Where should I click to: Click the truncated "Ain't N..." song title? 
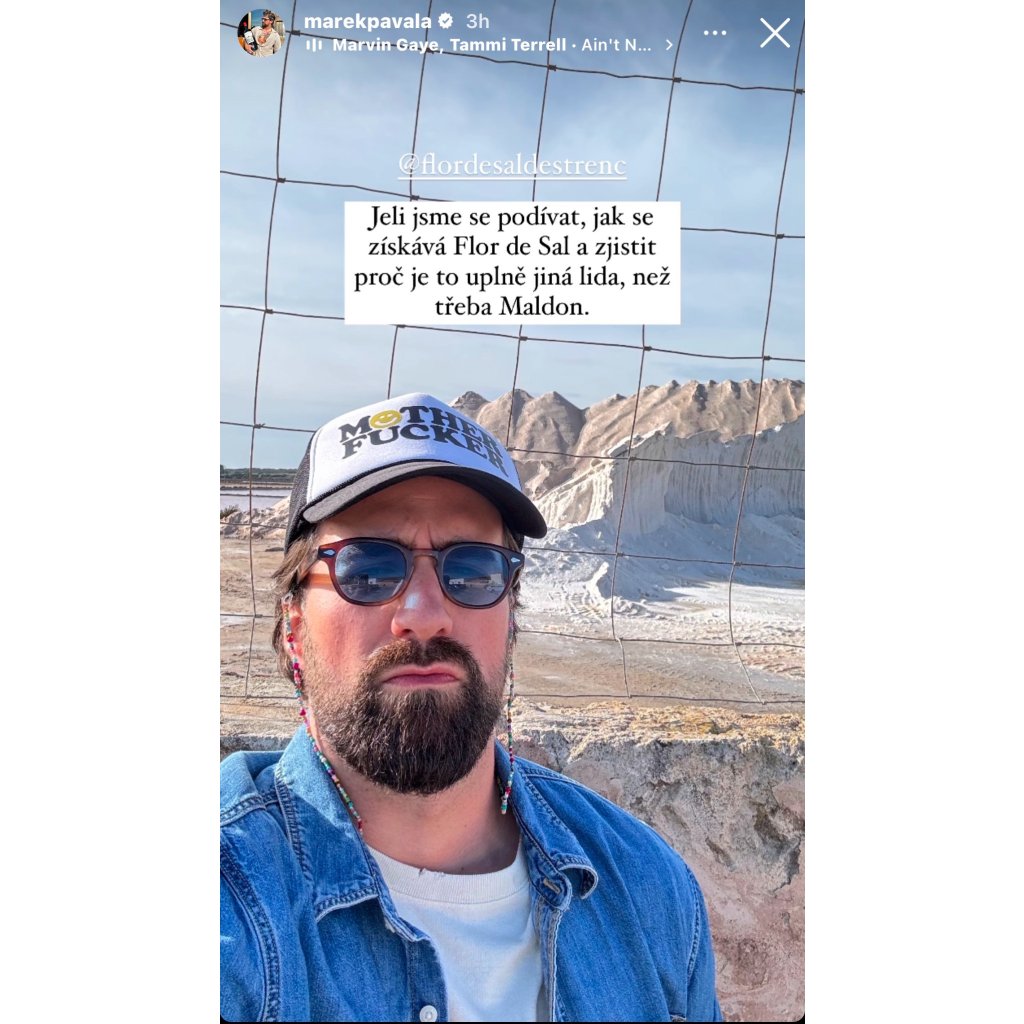pyautogui.click(x=616, y=45)
